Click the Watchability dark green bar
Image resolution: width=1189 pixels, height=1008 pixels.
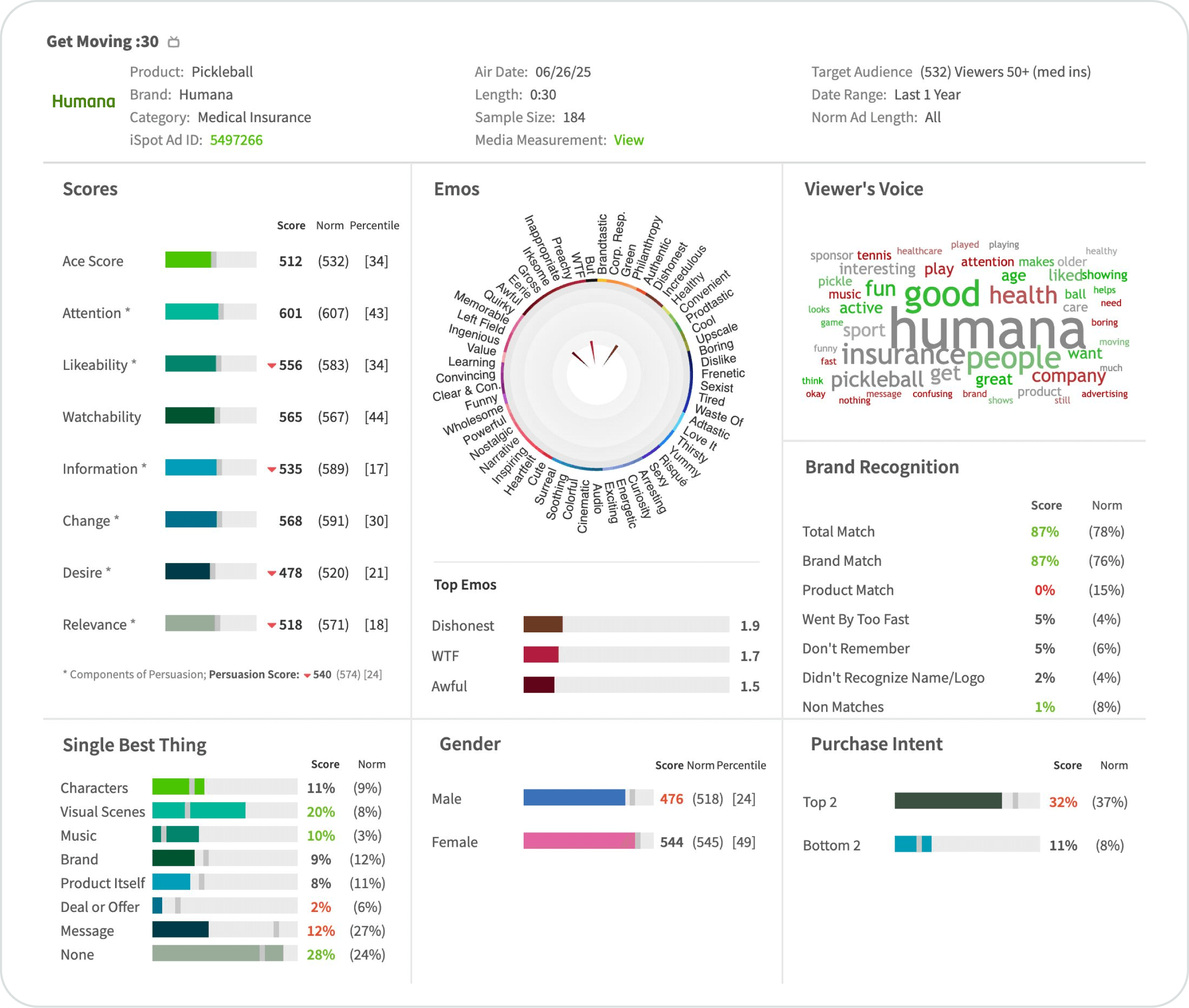coord(190,416)
